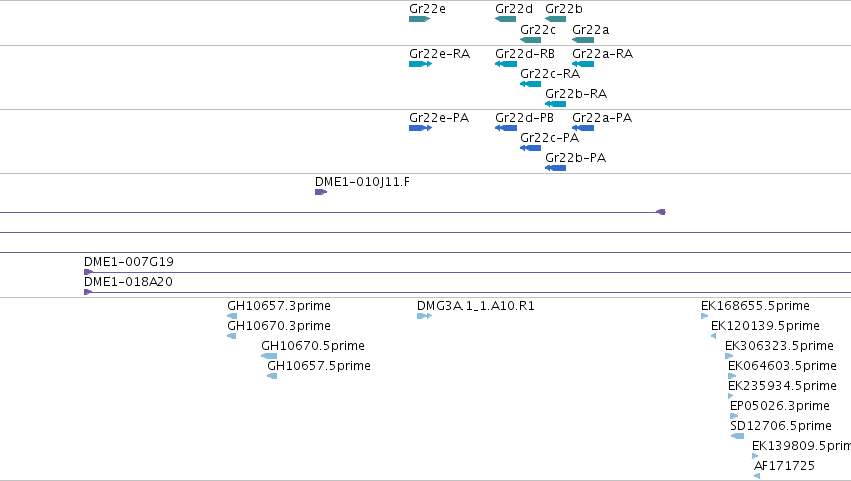Select the Gr22b-RA transcript glyph

555,104
